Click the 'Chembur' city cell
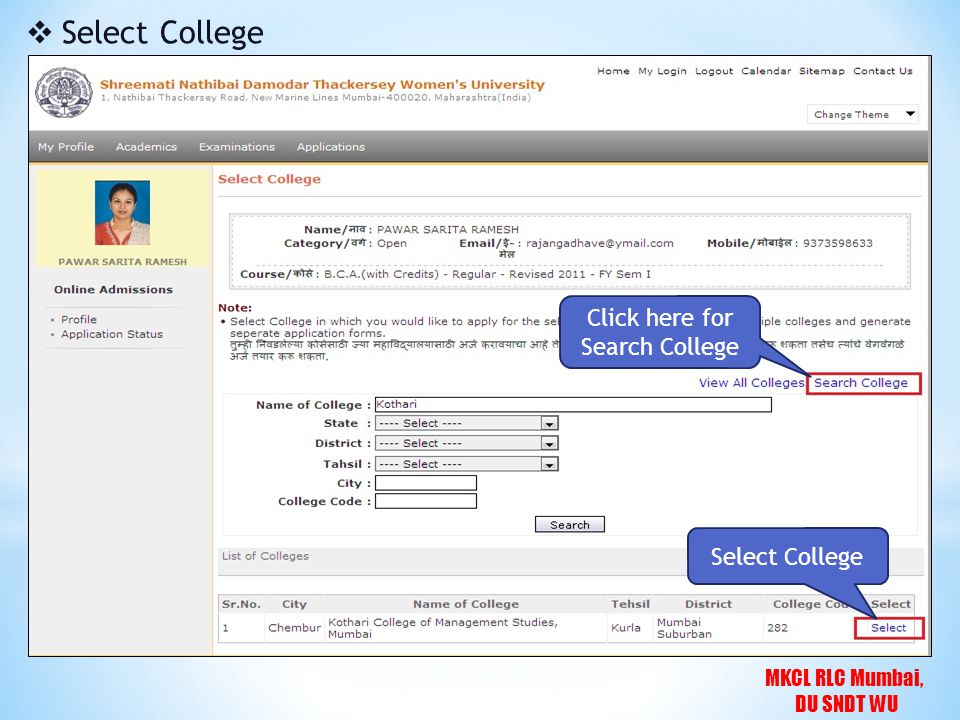This screenshot has height=720, width=960. [294, 628]
